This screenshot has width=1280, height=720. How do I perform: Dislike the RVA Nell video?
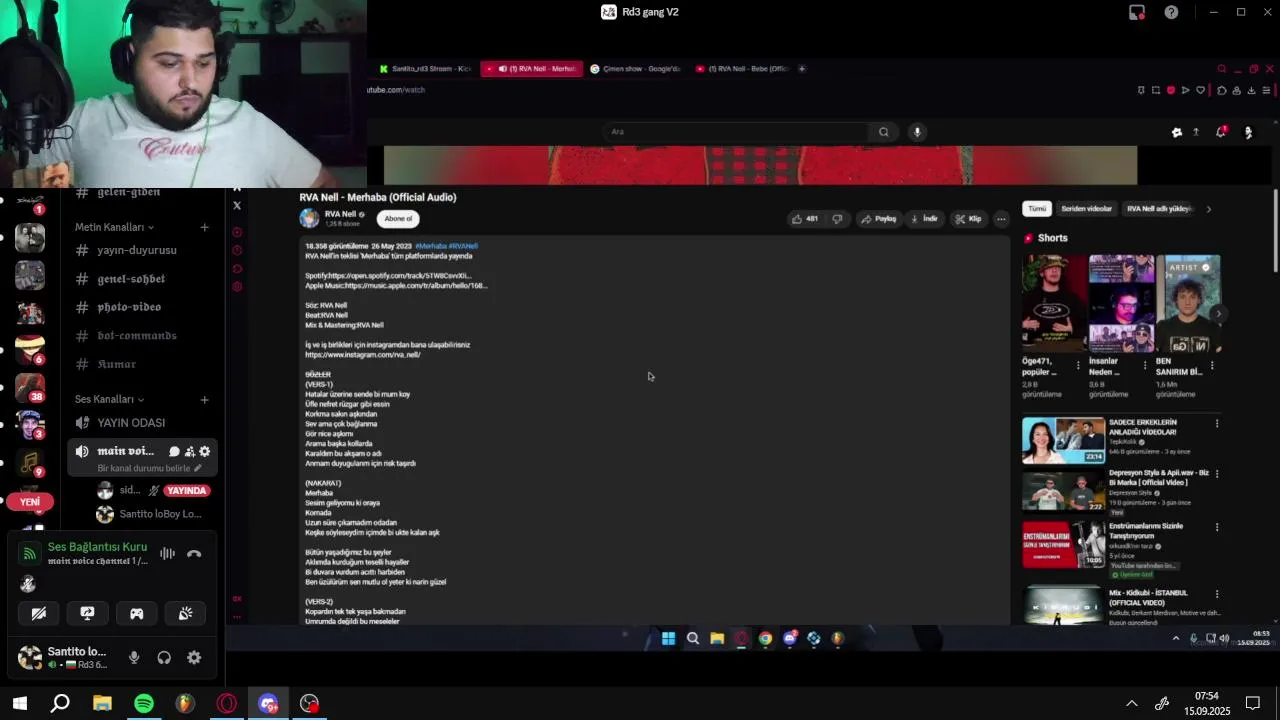tap(838, 219)
